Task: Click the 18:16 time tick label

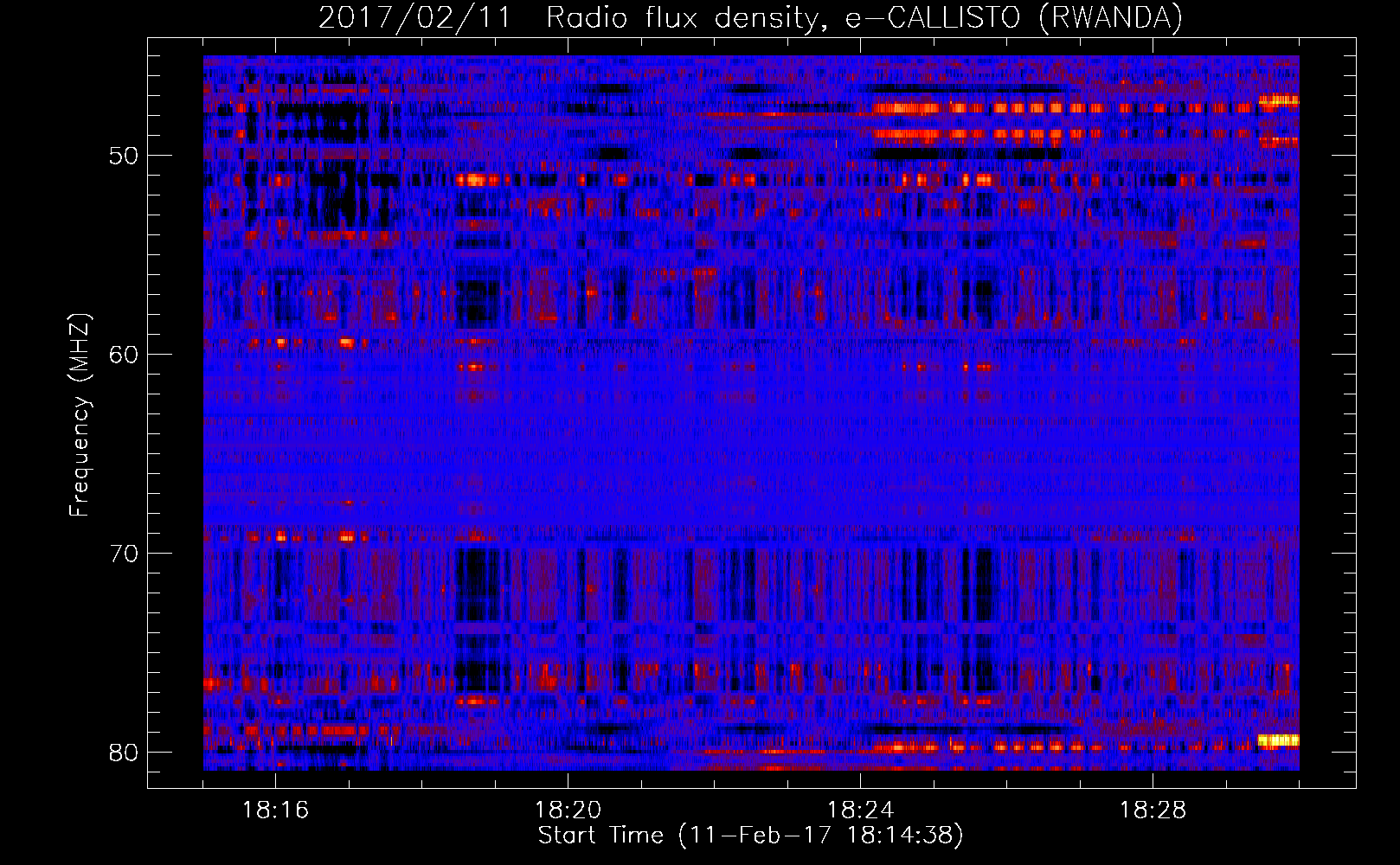Action: click(x=275, y=811)
